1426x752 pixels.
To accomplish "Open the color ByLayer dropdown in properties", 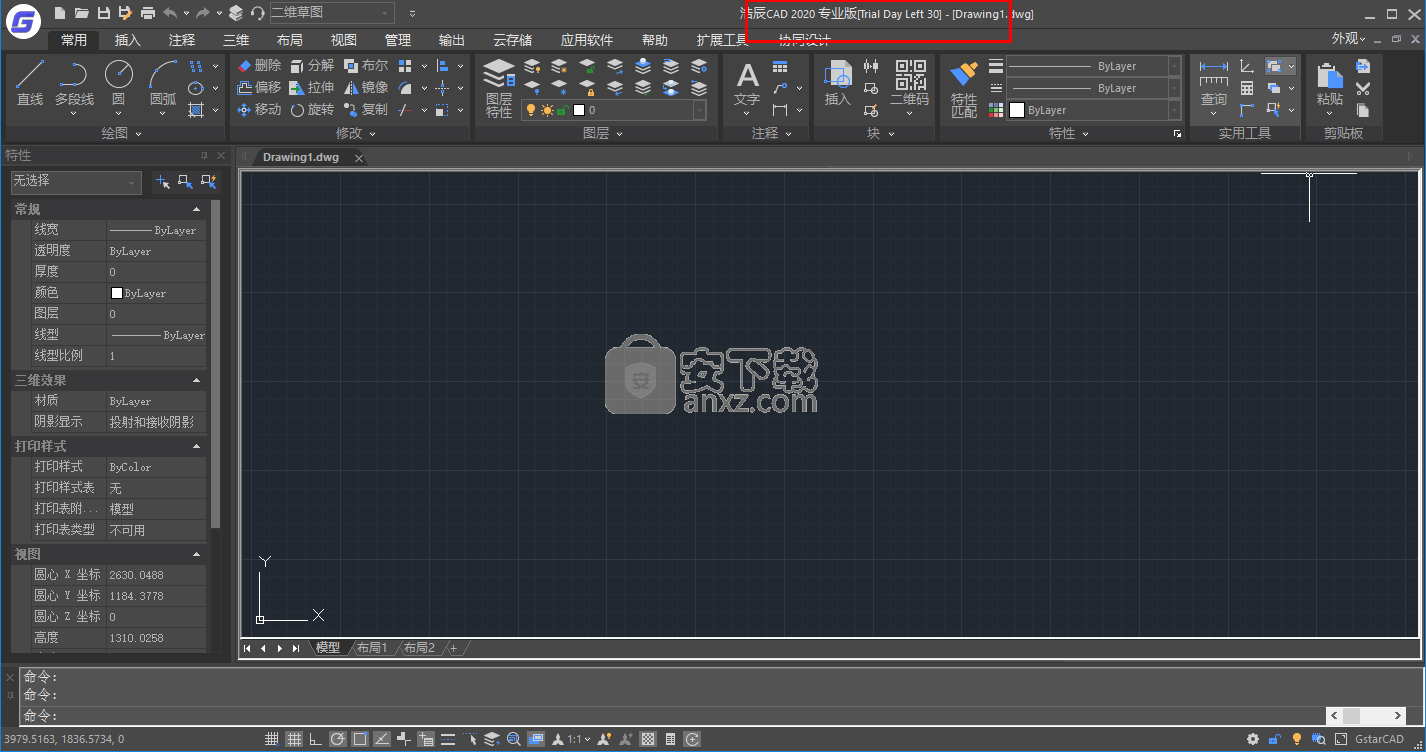I will tap(1093, 110).
